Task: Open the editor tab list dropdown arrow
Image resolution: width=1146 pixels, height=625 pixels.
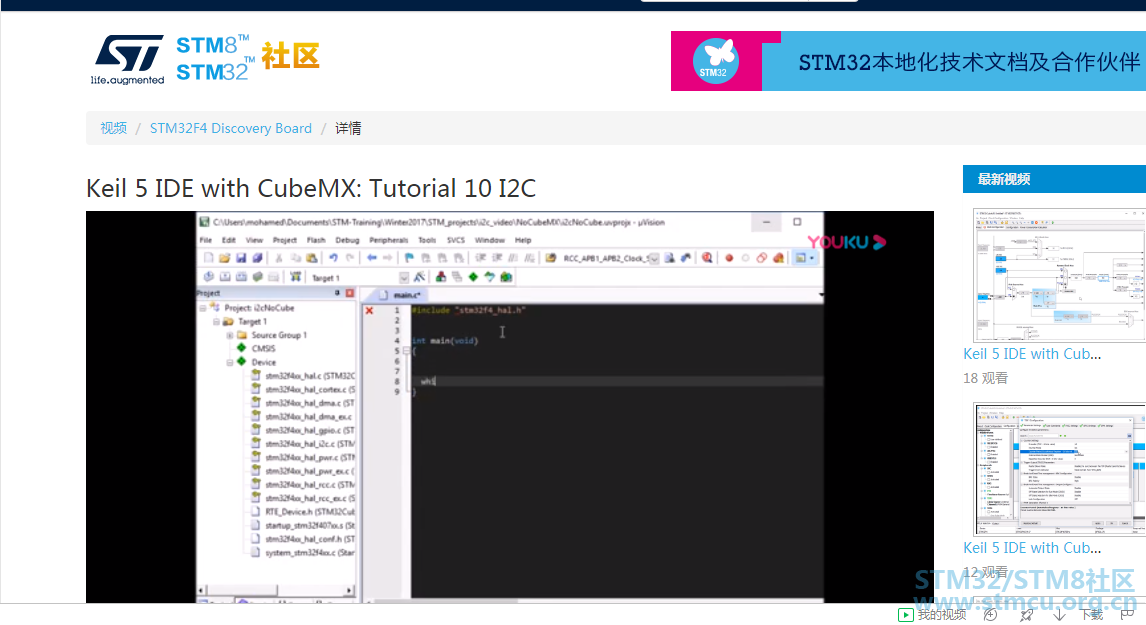Action: 821,295
